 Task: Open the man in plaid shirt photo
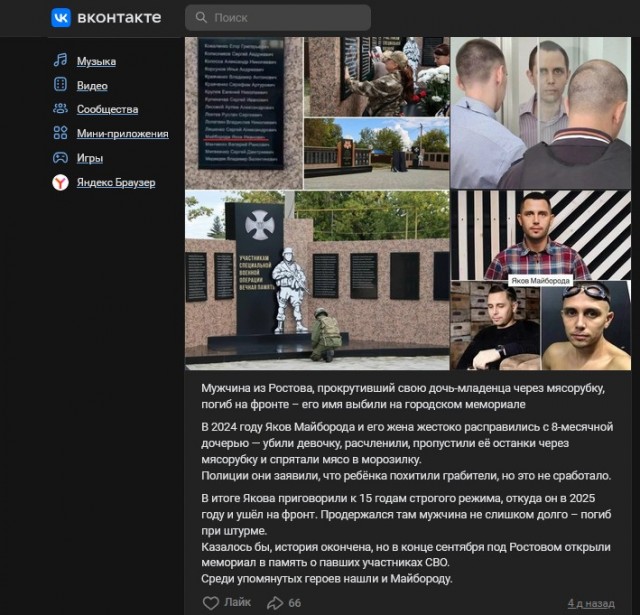point(541,235)
